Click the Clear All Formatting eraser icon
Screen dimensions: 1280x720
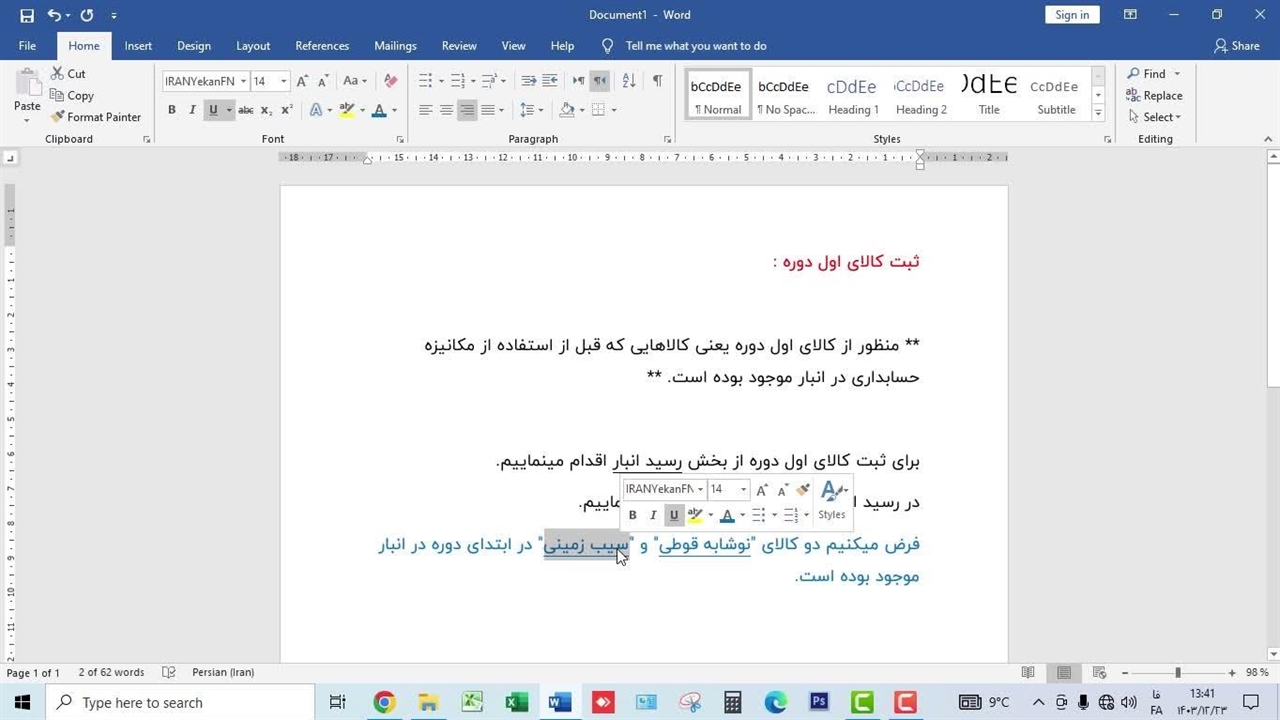391,81
